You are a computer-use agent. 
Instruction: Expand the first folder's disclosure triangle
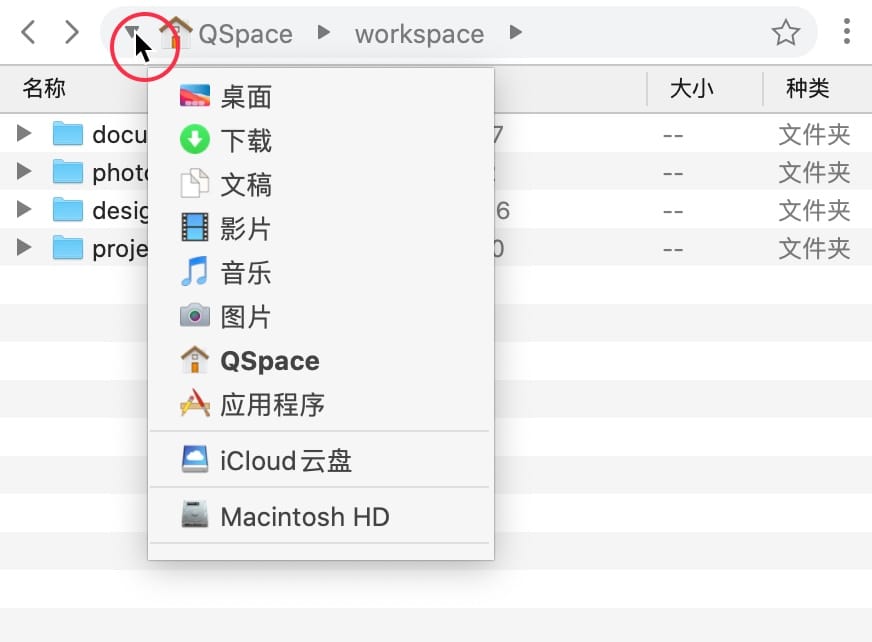coord(24,133)
